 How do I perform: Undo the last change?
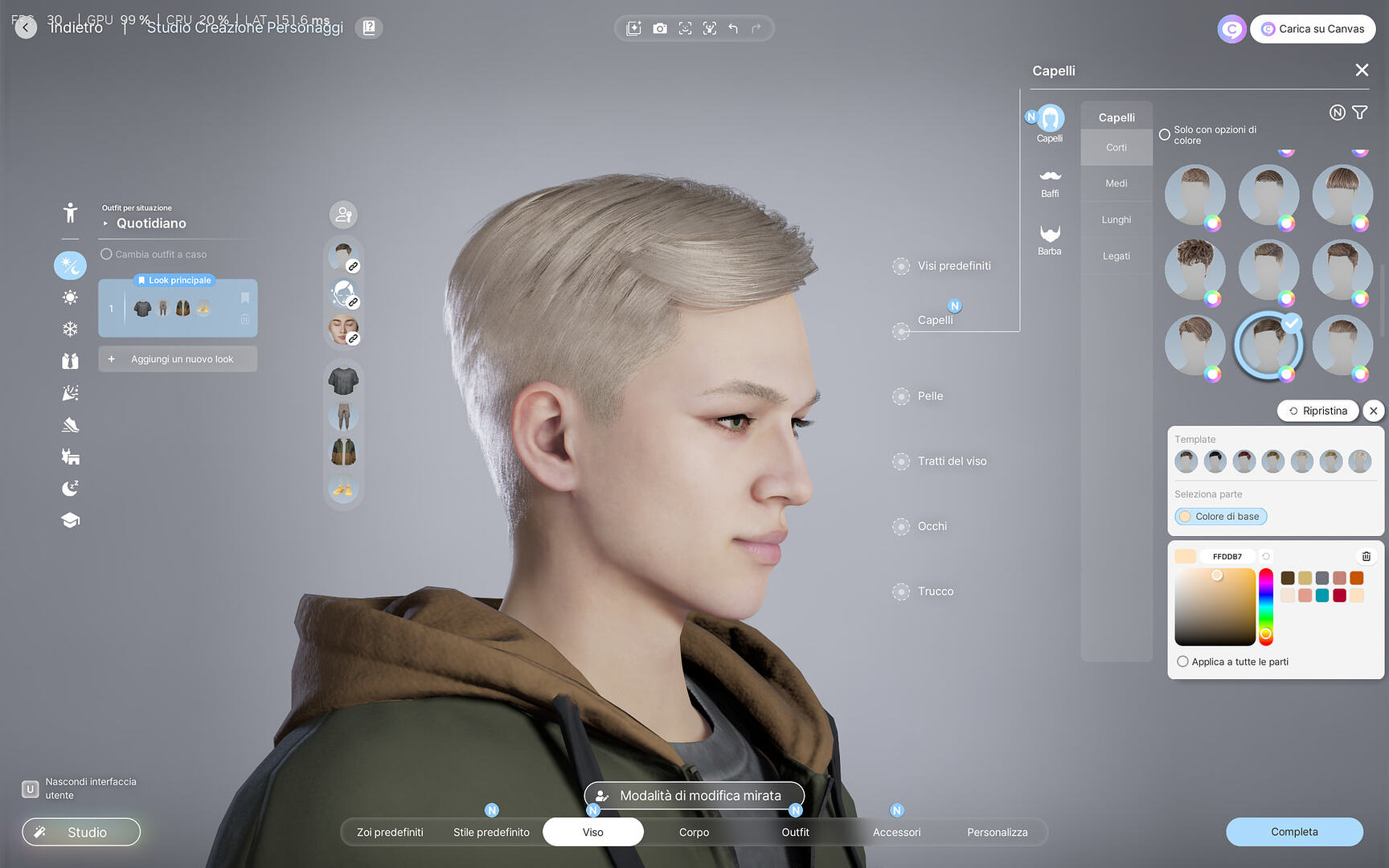point(733,29)
